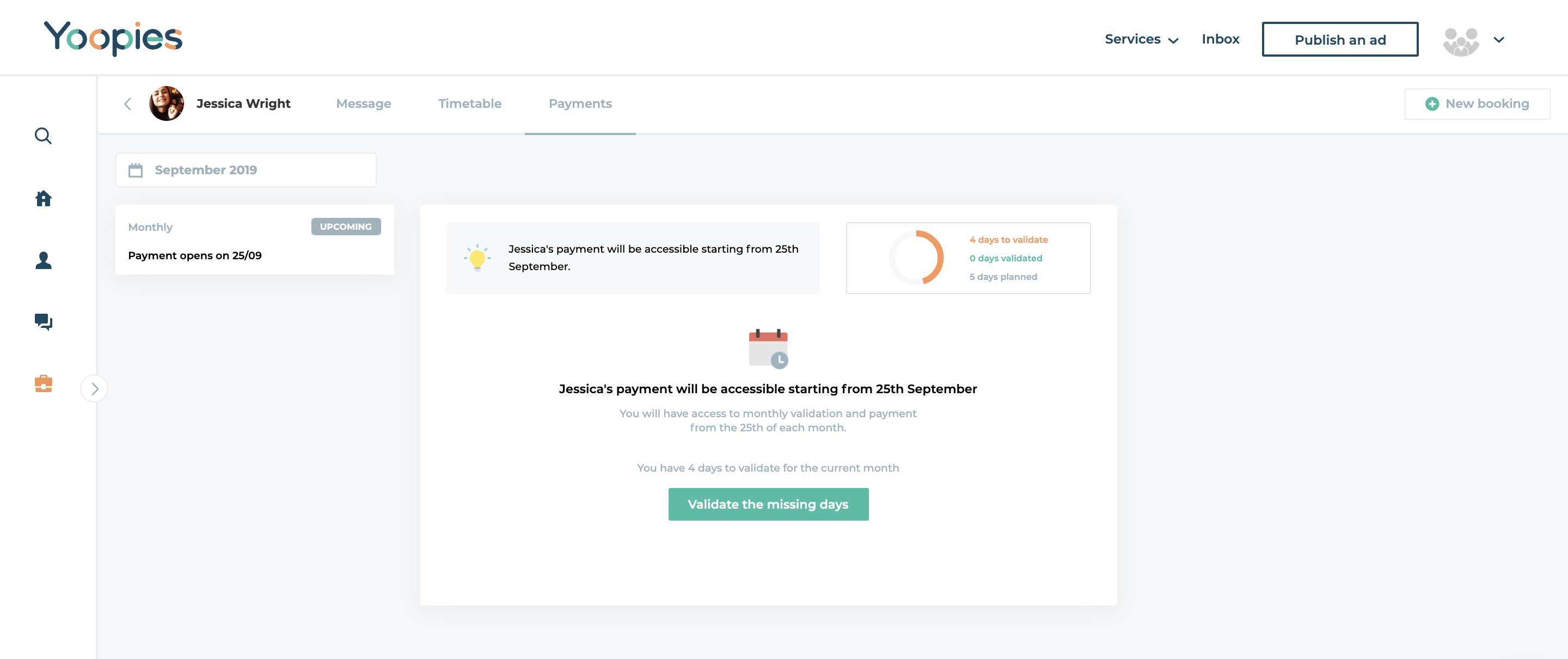Click '5 days planned' text
Image resolution: width=1568 pixels, height=659 pixels.
pos(1003,277)
